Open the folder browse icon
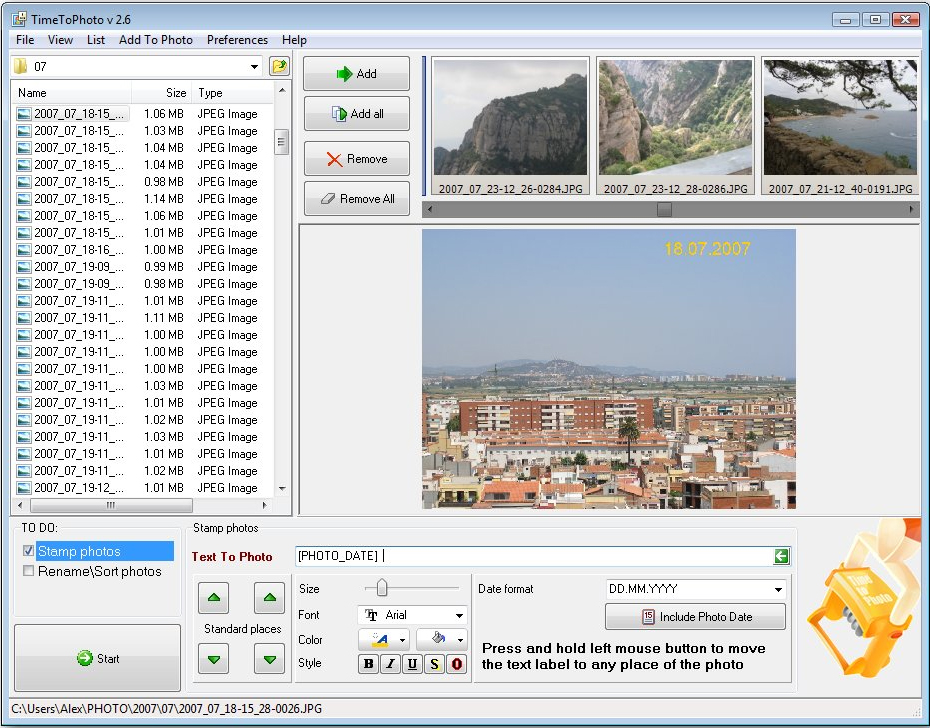 point(280,67)
